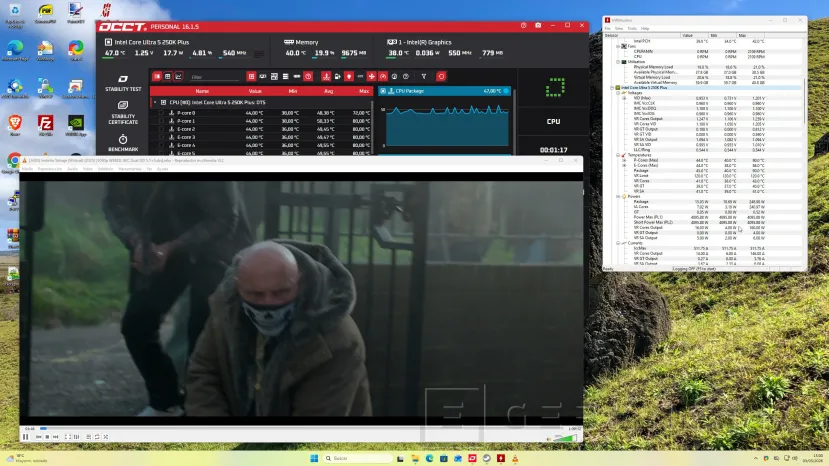This screenshot has width=829, height=466.
Task: Switch OCCT monitoring to graph-only view
Action: click(179, 77)
